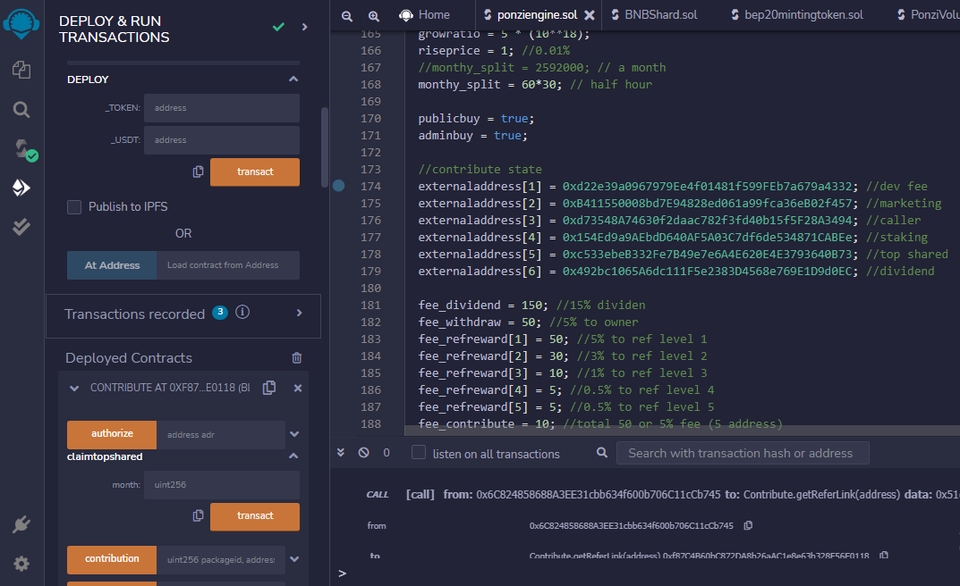The height and width of the screenshot is (586, 960).
Task: Open the Settings gear icon
Action: (21, 563)
